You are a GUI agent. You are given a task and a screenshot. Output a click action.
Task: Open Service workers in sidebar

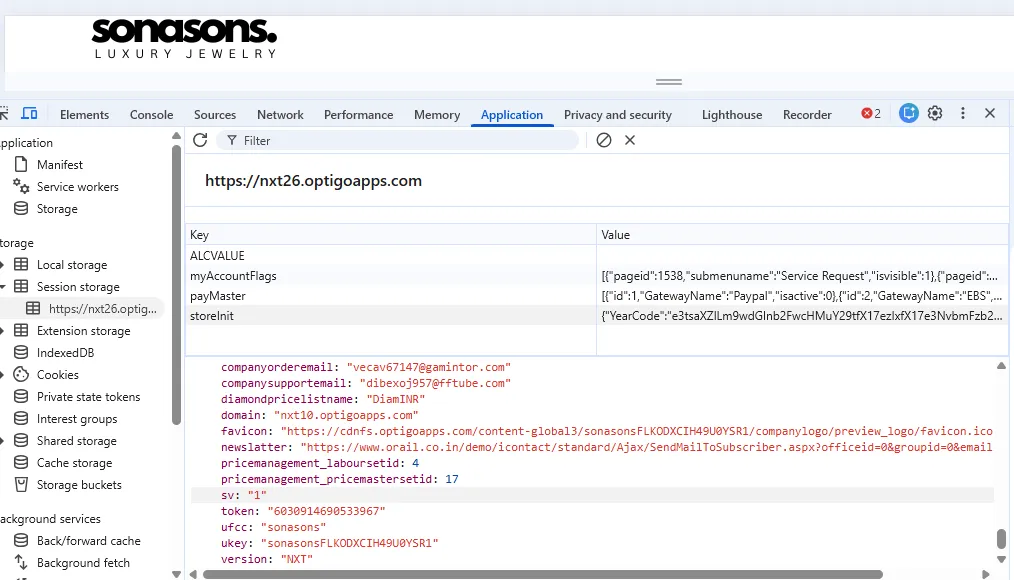[x=77, y=187]
